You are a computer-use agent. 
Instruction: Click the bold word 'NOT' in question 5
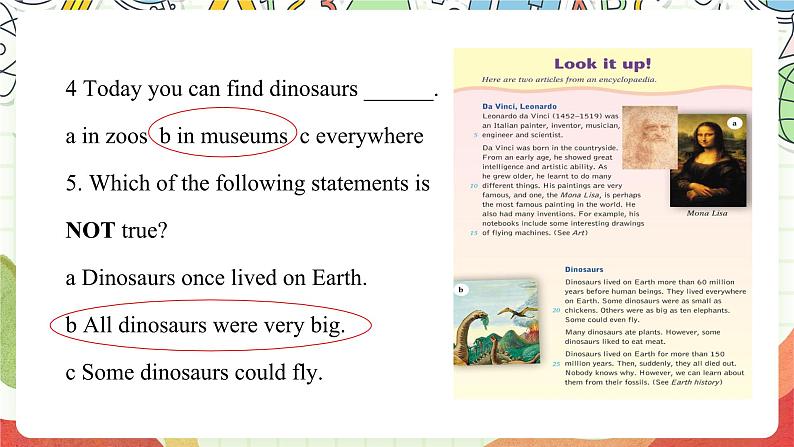pyautogui.click(x=90, y=231)
